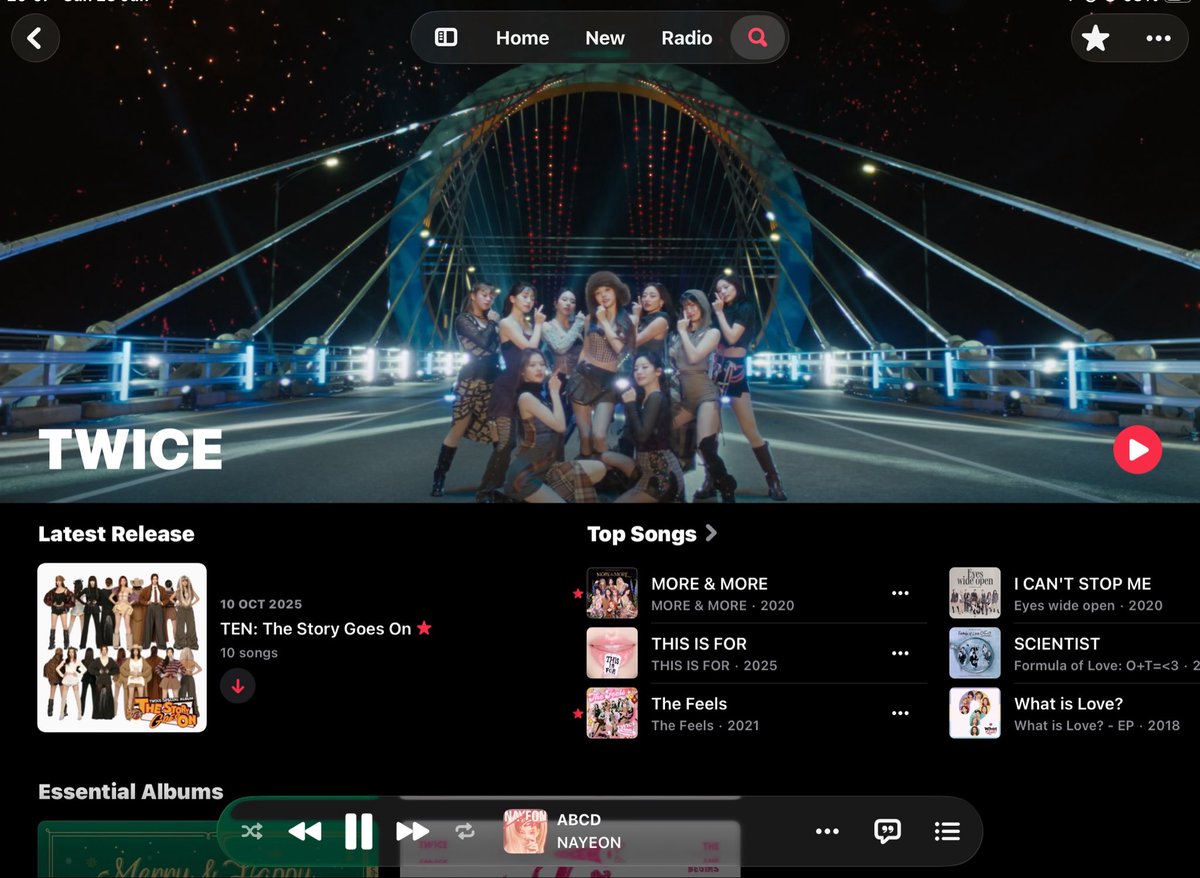Favorite TWICE with the star button

(x=1096, y=38)
